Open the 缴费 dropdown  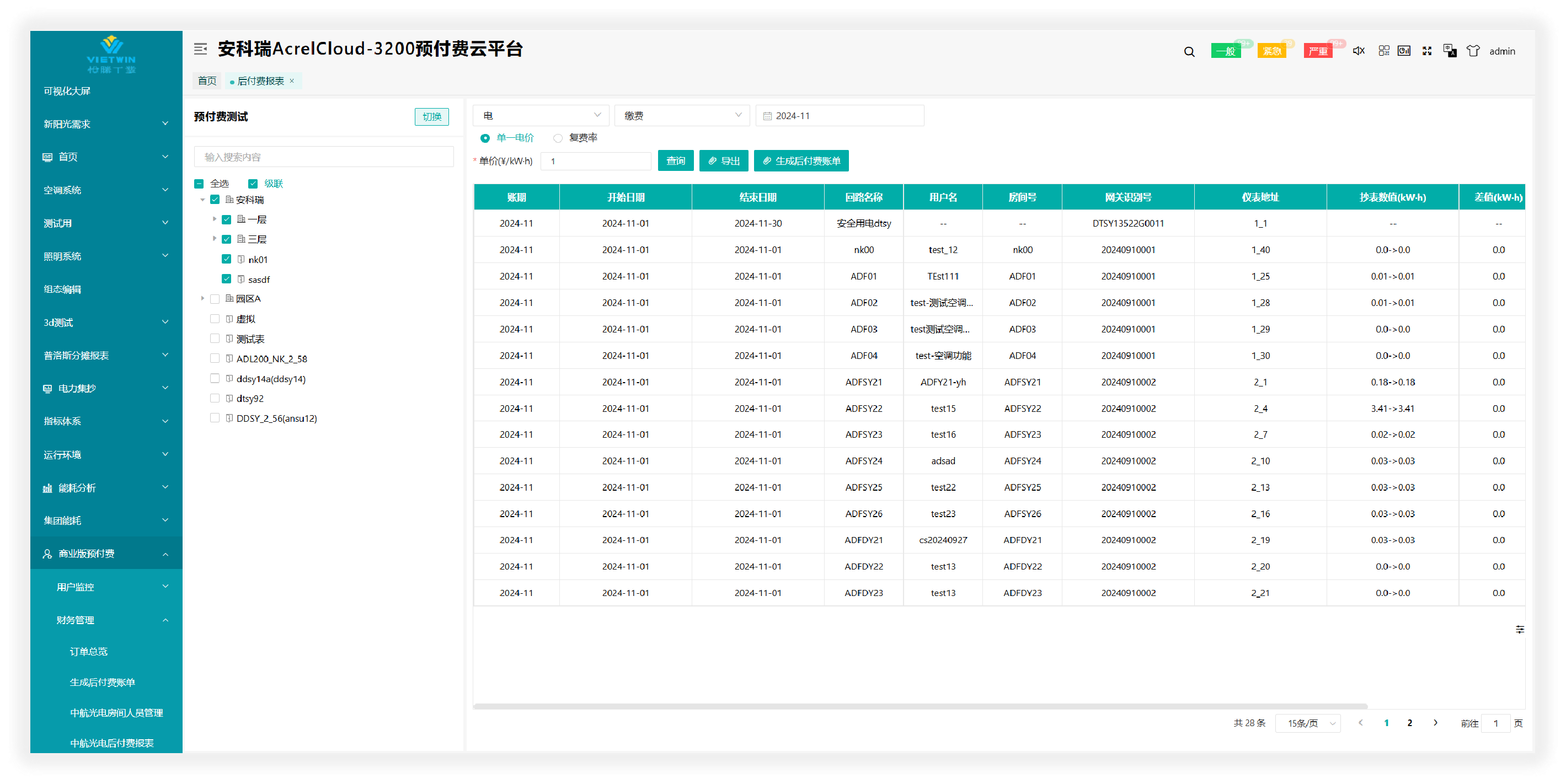(x=682, y=115)
